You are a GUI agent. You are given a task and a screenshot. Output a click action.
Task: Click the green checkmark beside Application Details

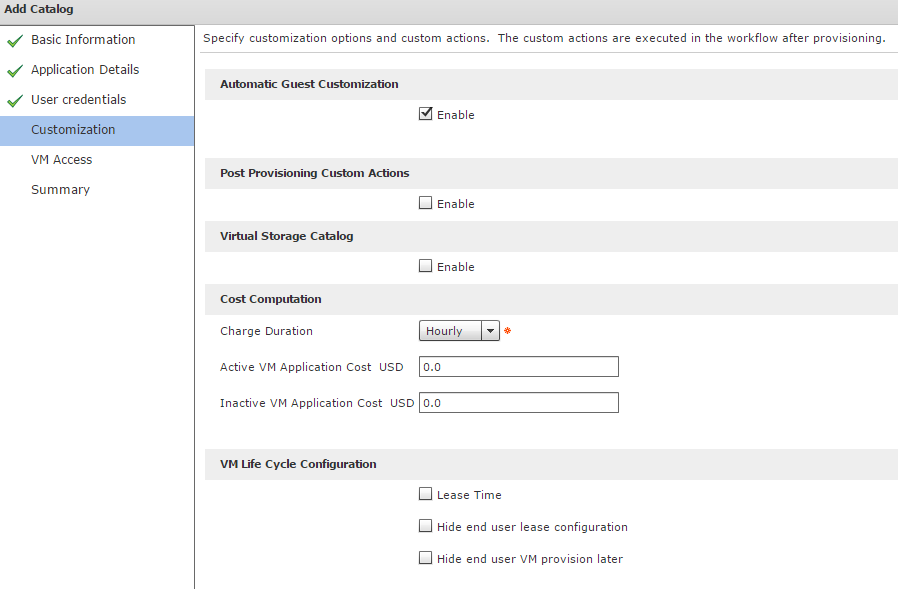pyautogui.click(x=14, y=71)
